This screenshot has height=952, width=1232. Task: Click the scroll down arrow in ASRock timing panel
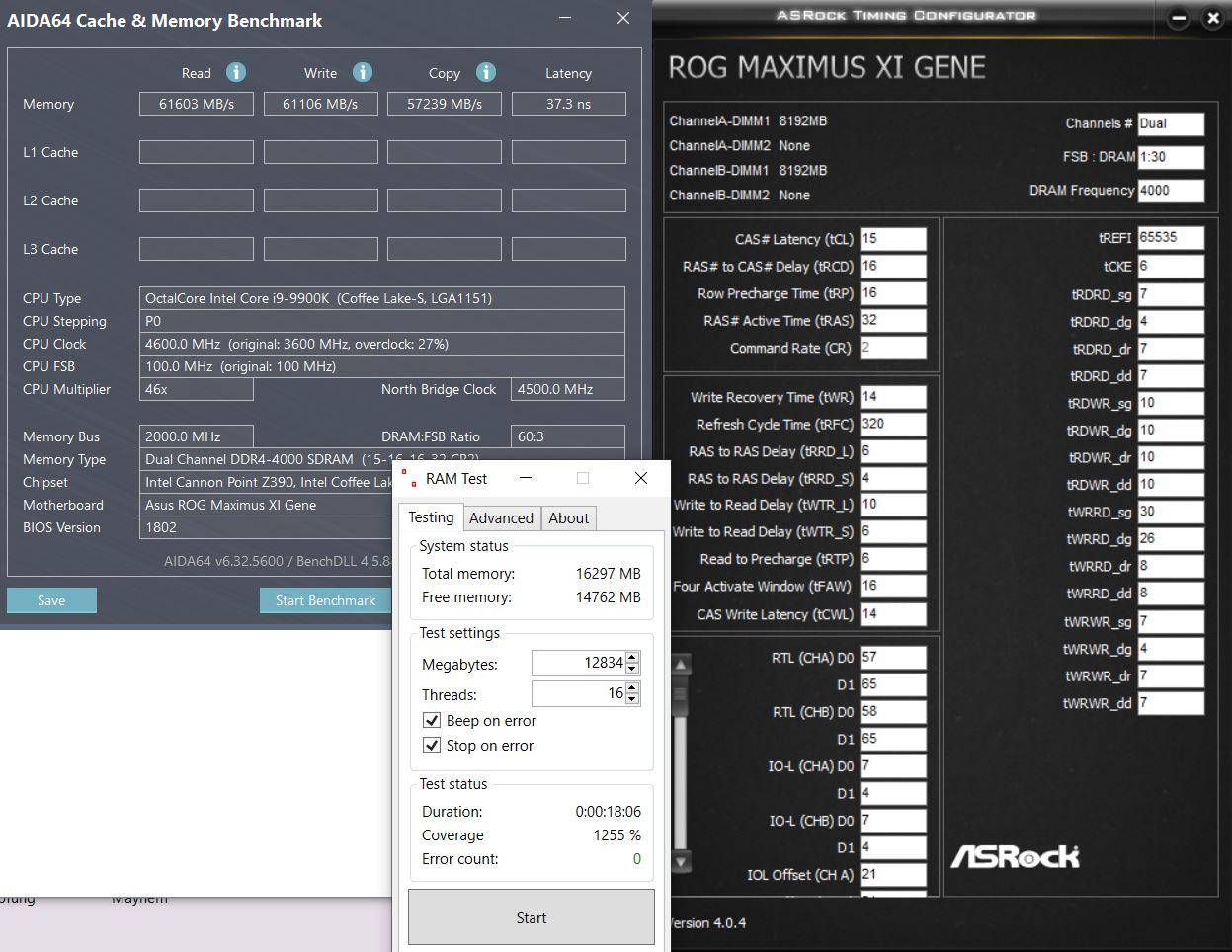click(x=680, y=862)
